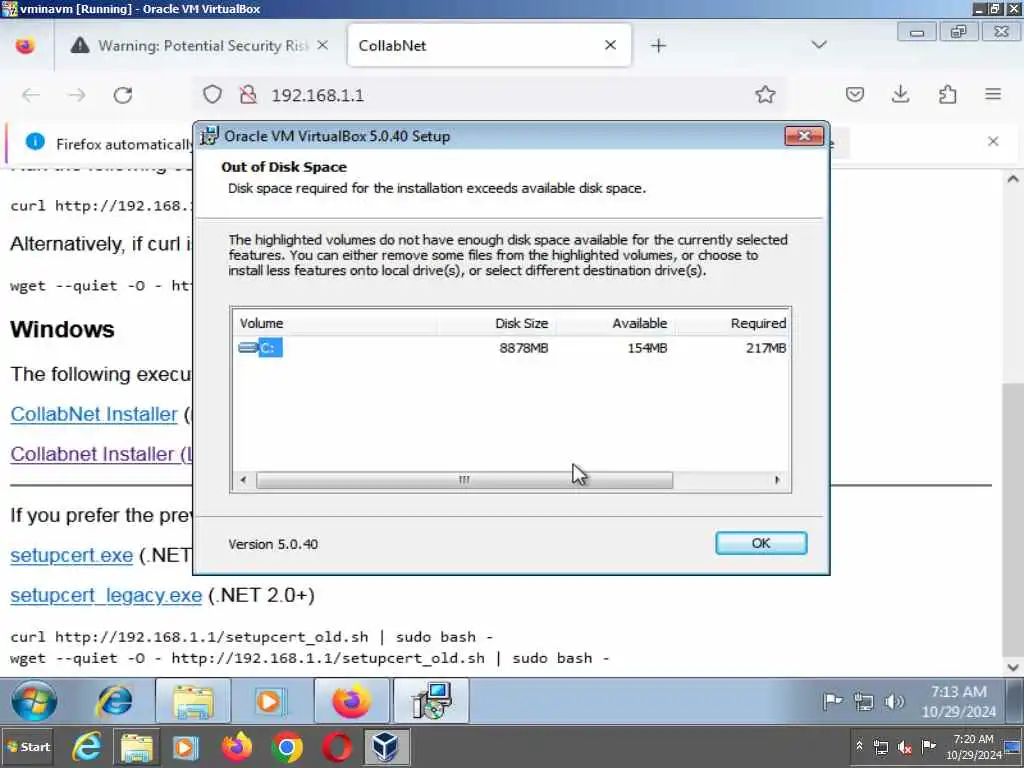The height and width of the screenshot is (768, 1024).
Task: Open the Firefox hamburger menu
Action: 993,95
